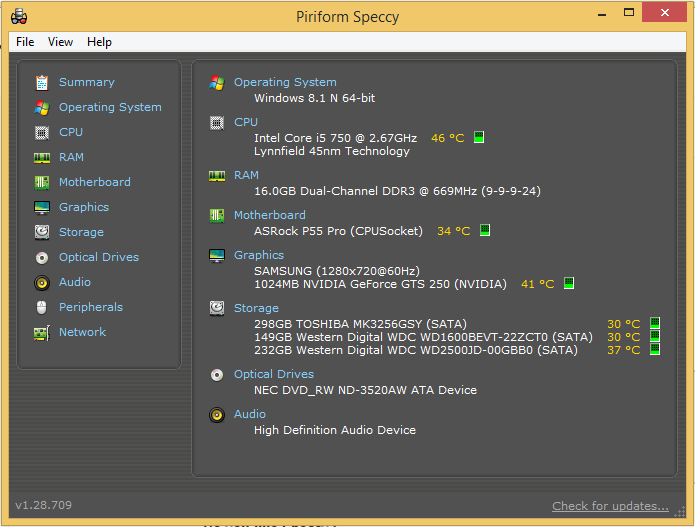Click the 16.0GB Dual-Channel DDR3 line

pyautogui.click(x=397, y=191)
